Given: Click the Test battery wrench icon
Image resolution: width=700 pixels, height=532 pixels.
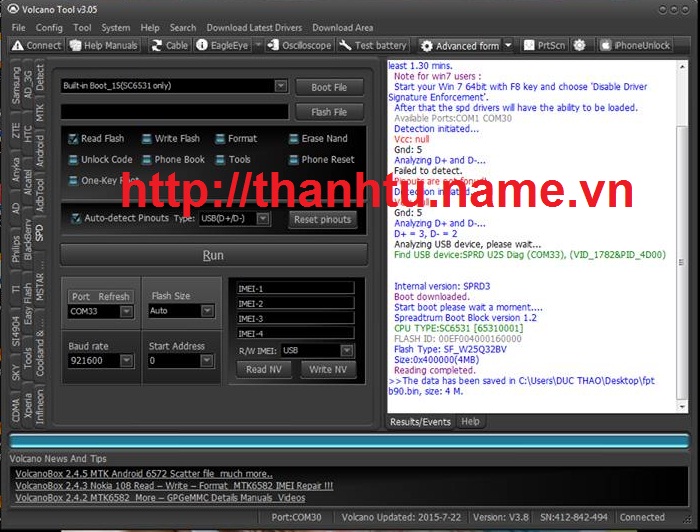Looking at the screenshot, I should click(x=373, y=45).
